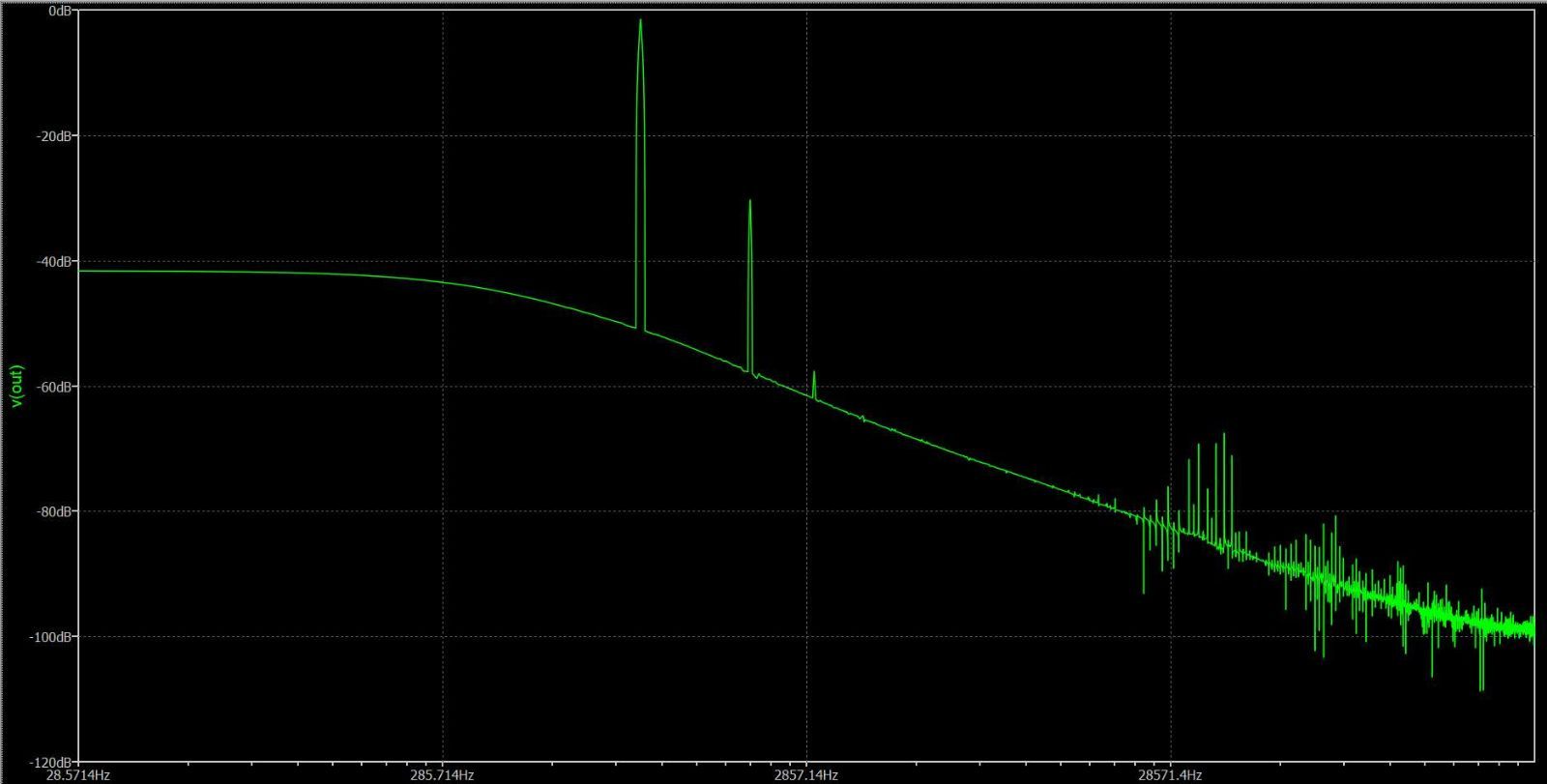Click the v(out) trace label
Viewport: 1547px width, 784px height.
coord(17,387)
